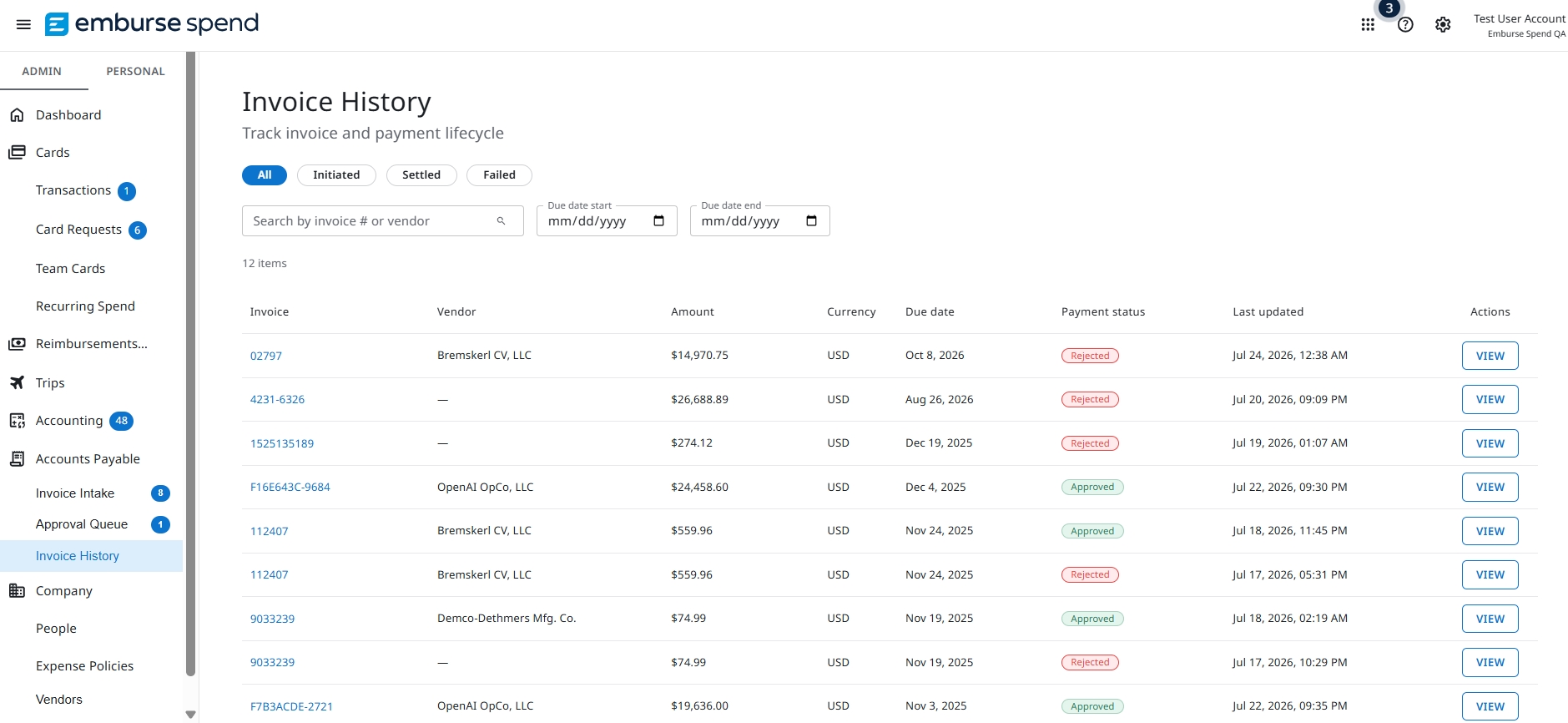The height and width of the screenshot is (723, 1568).
Task: Select the All filter chip
Action: (x=265, y=174)
